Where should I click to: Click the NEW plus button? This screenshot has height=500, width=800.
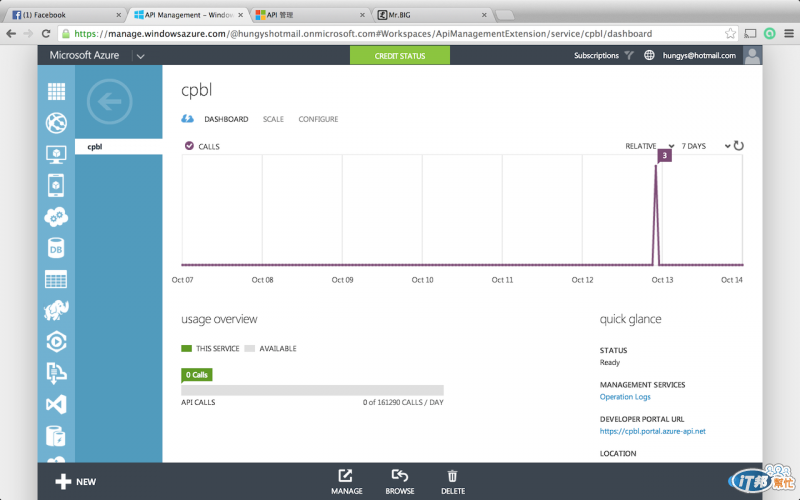pyautogui.click(x=76, y=482)
